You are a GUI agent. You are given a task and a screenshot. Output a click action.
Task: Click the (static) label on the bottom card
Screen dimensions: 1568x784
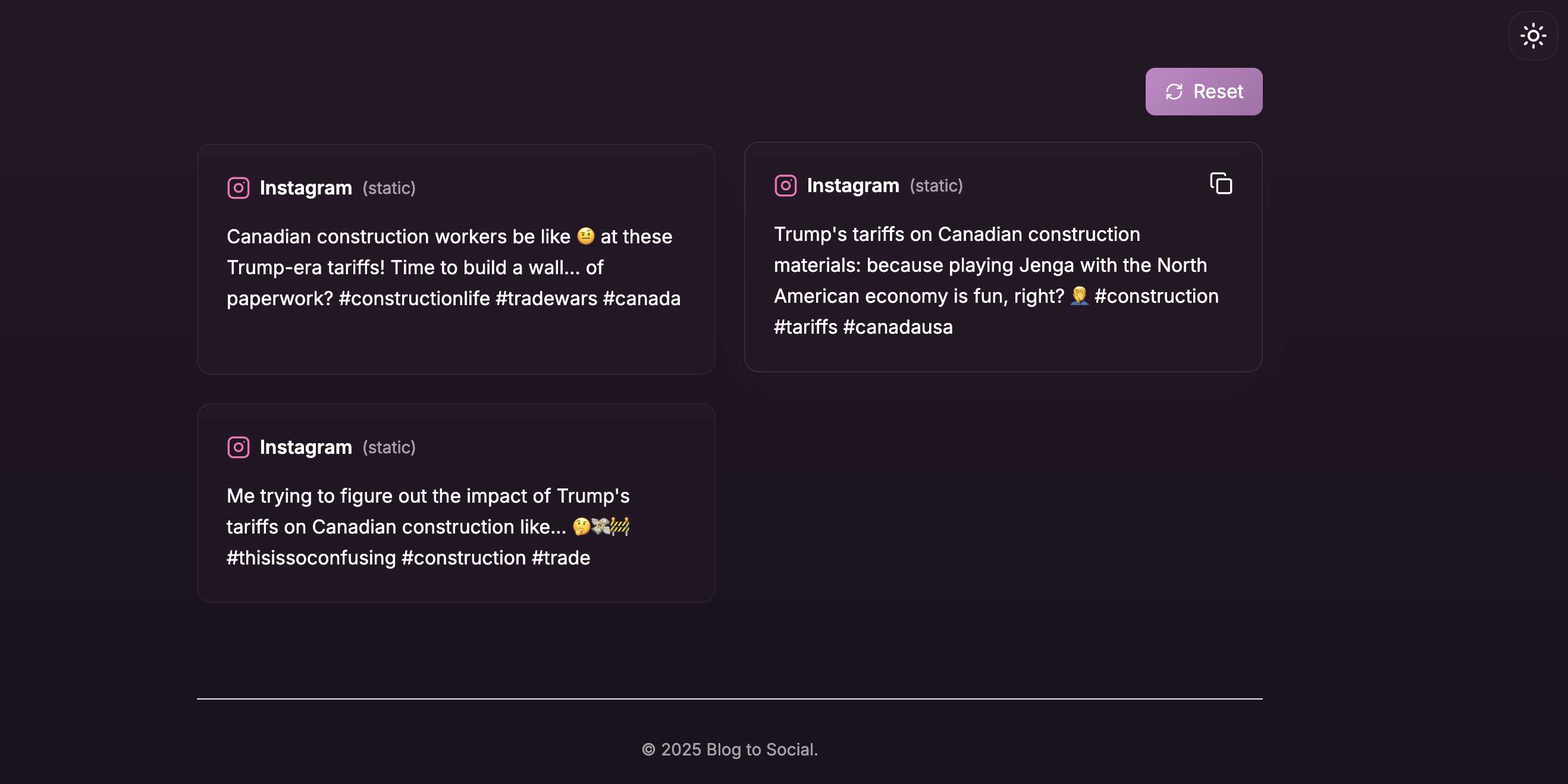[x=389, y=447]
